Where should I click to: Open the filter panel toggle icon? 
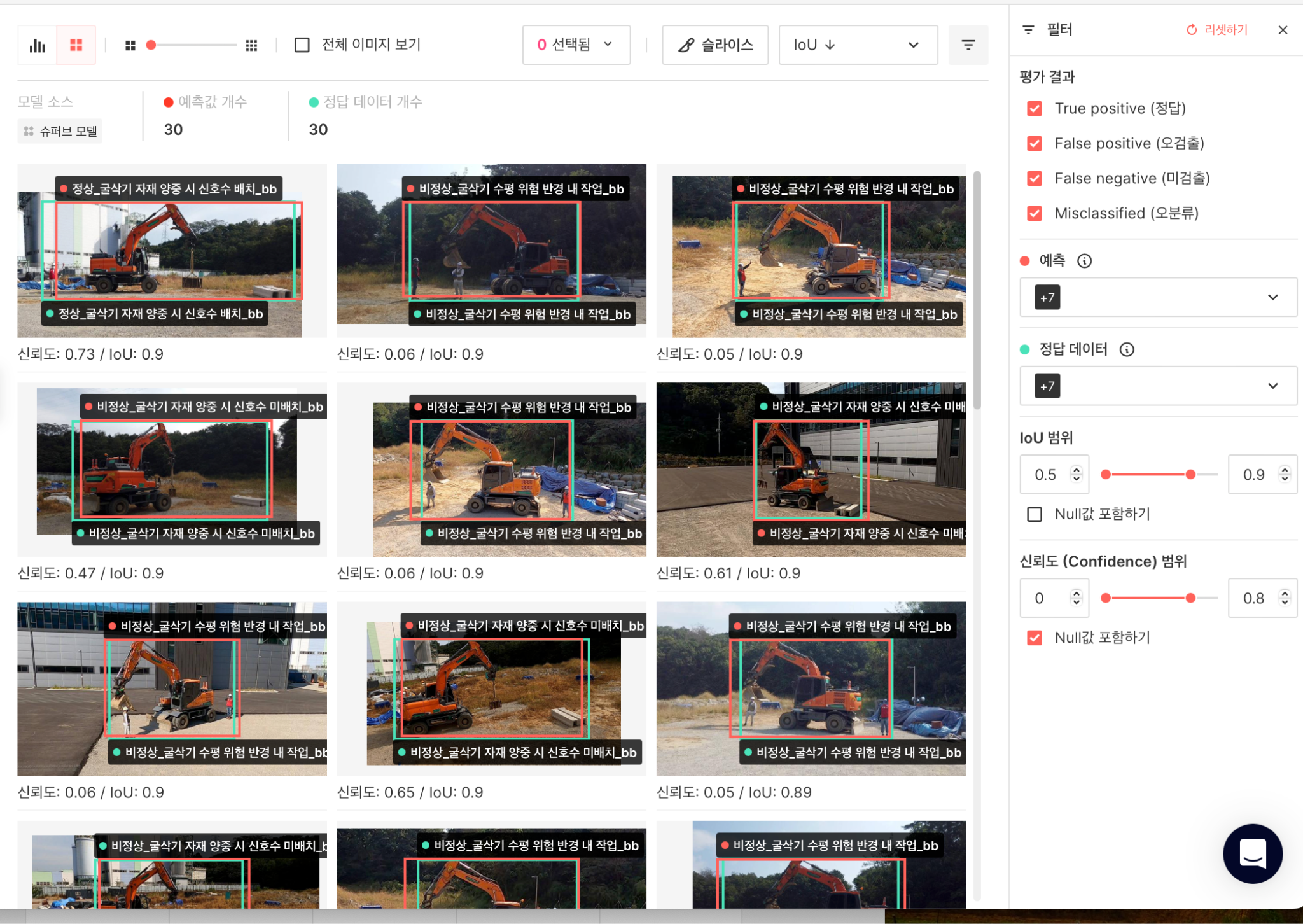[x=968, y=45]
